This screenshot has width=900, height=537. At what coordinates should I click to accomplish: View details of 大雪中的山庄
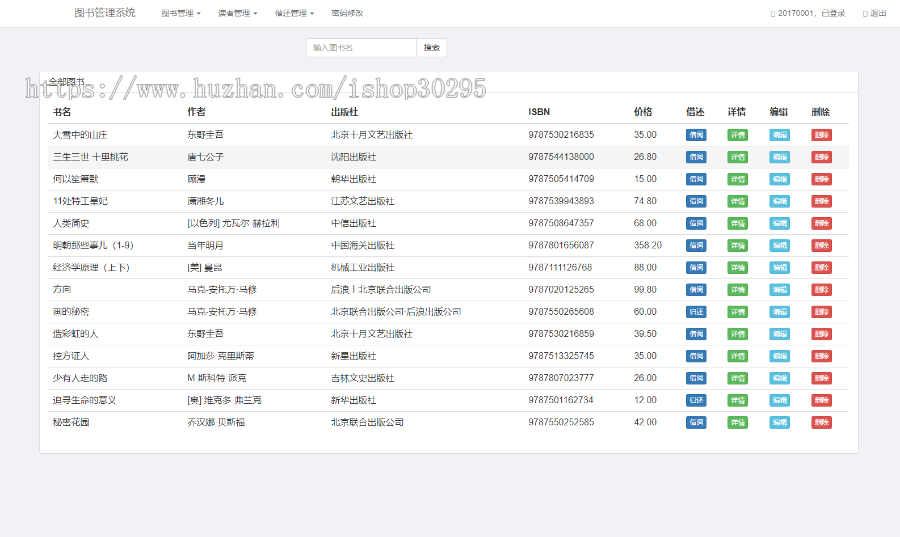pos(738,135)
